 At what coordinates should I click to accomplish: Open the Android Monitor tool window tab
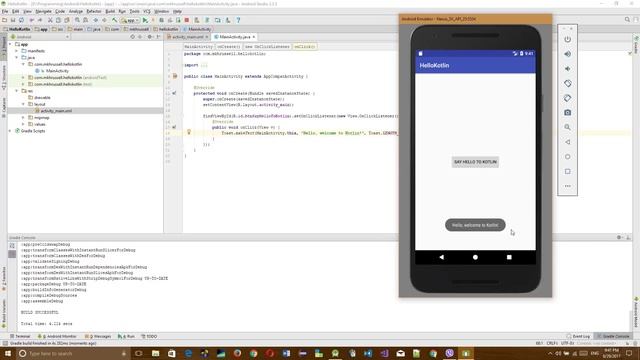click(x=57, y=336)
